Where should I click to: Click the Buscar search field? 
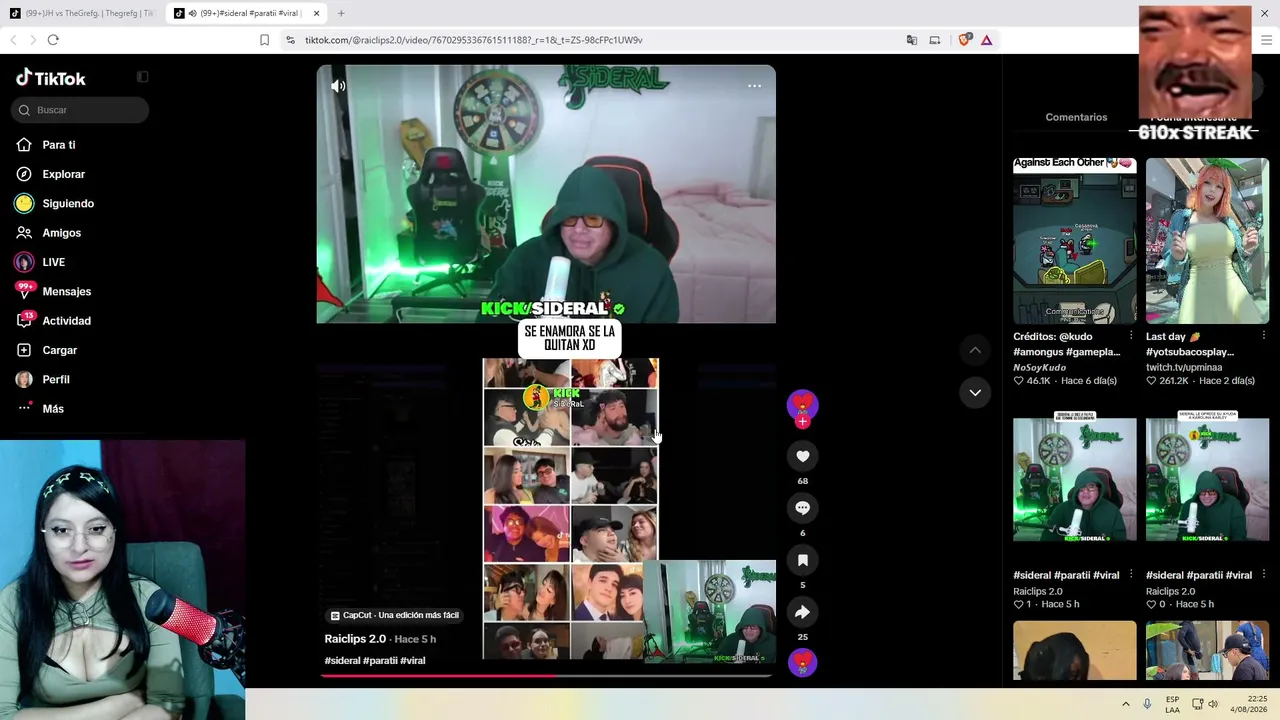[80, 110]
